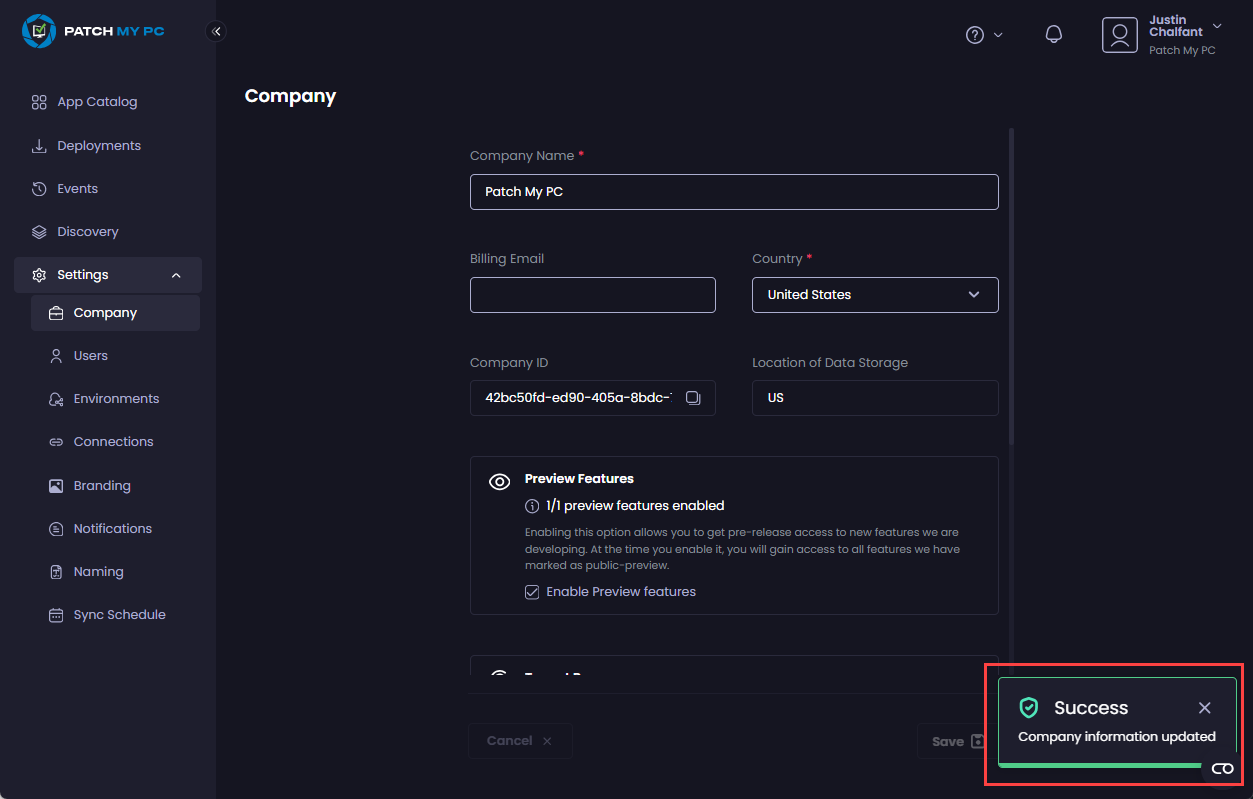The image size is (1253, 799).
Task: Click the Cancel button
Action: (x=519, y=741)
